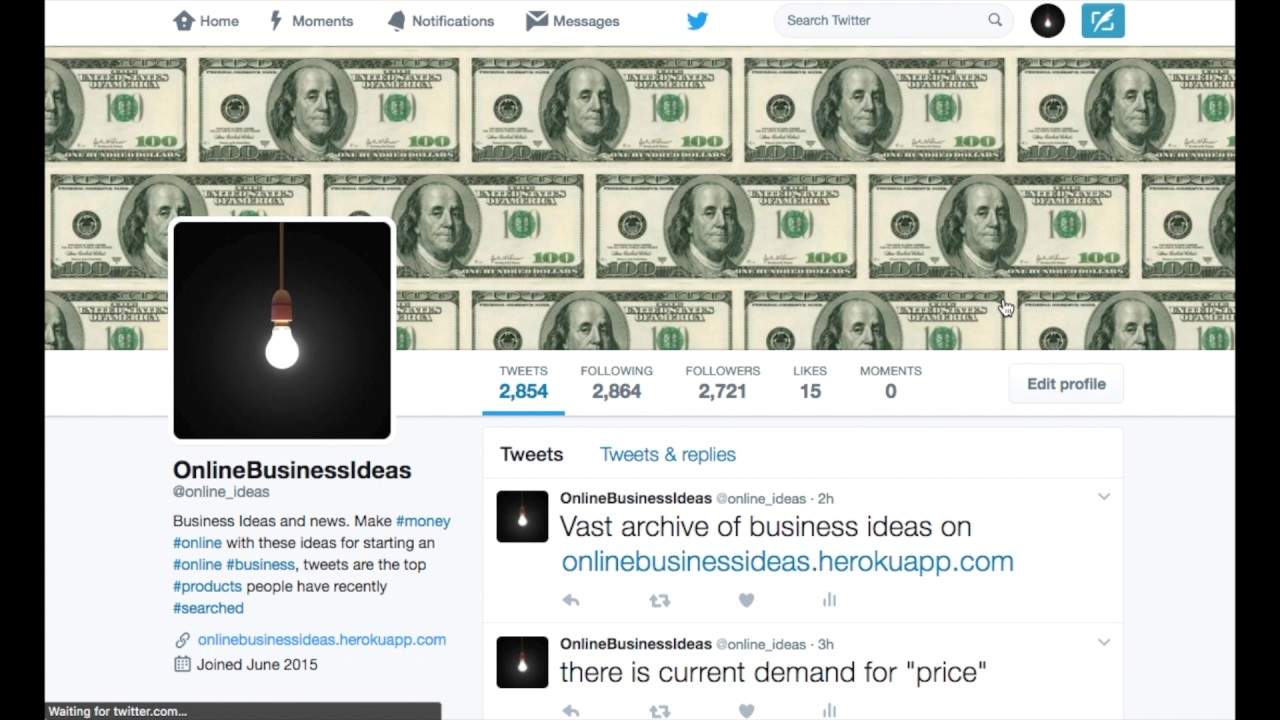The height and width of the screenshot is (720, 1280).
Task: Retweet the Vast archive tweet
Action: pos(659,600)
